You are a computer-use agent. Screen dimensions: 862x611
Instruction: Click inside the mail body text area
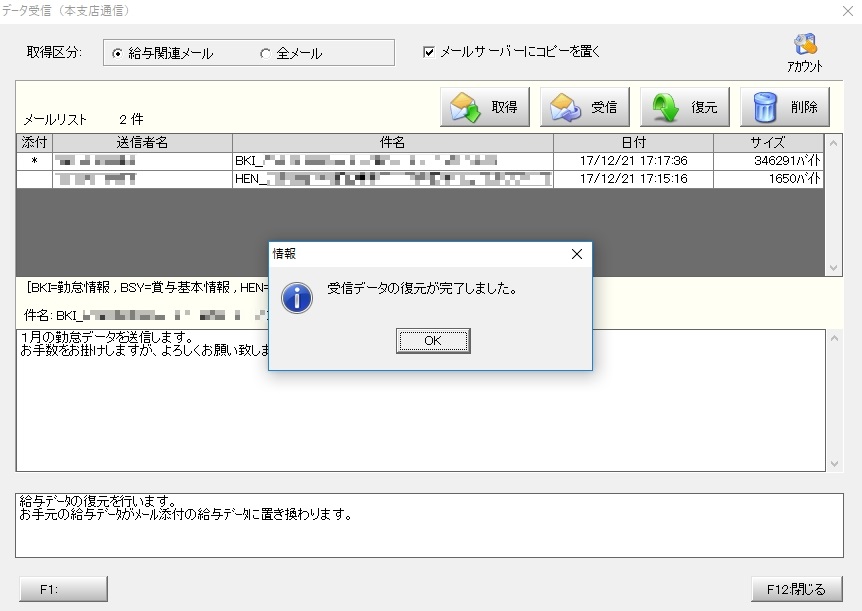[x=421, y=400]
